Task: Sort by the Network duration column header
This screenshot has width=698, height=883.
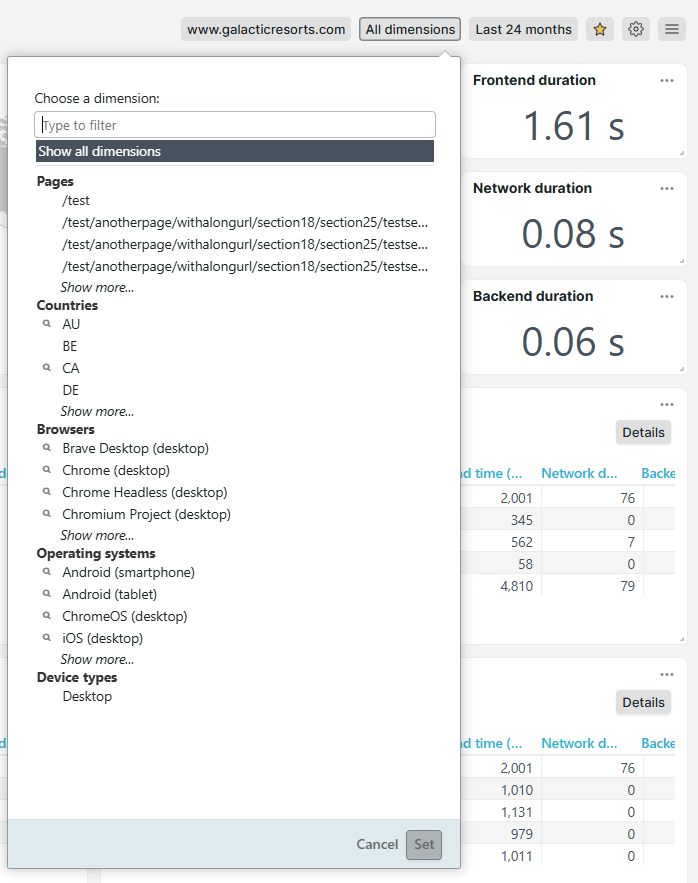Action: (x=579, y=473)
